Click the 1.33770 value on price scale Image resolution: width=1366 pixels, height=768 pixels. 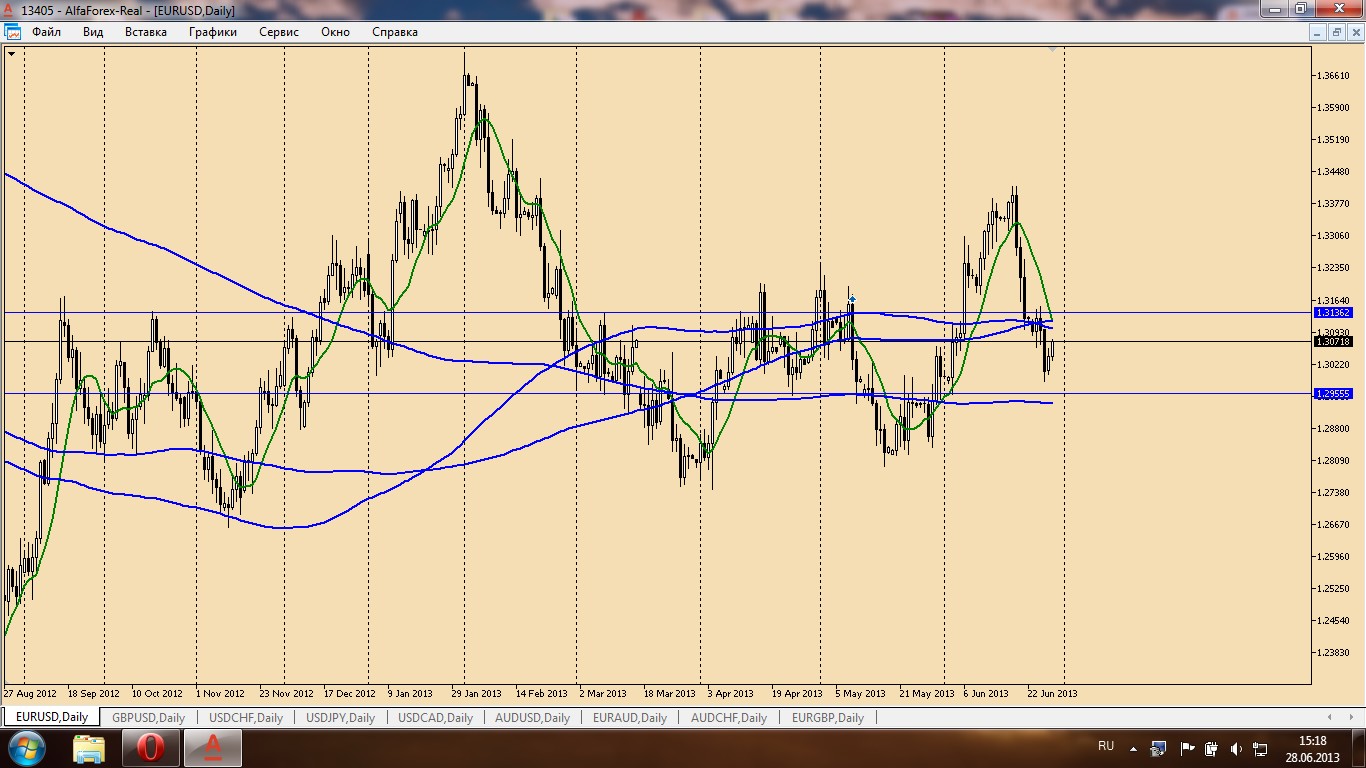coord(1335,203)
